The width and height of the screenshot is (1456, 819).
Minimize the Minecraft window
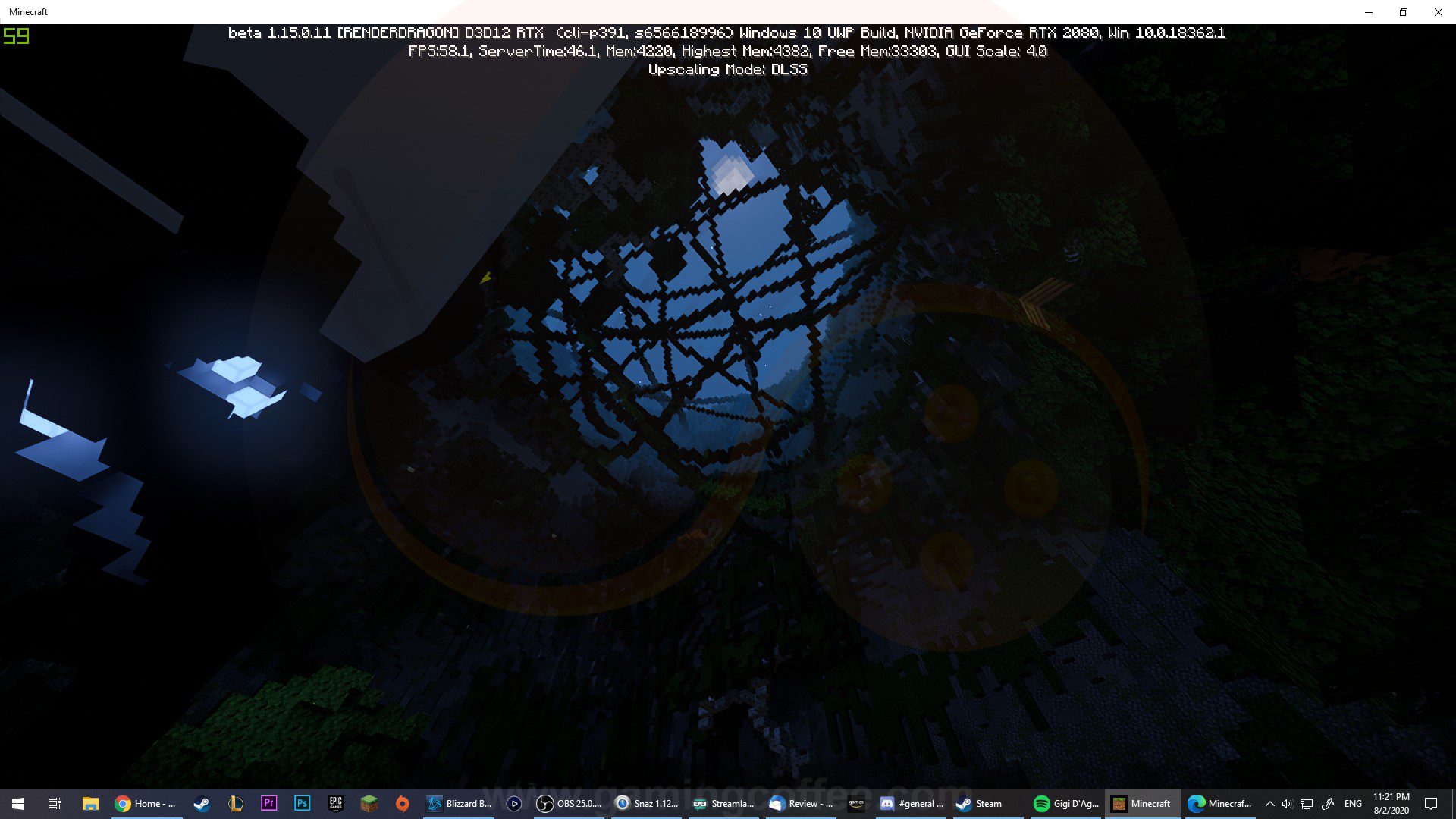pyautogui.click(x=1369, y=12)
